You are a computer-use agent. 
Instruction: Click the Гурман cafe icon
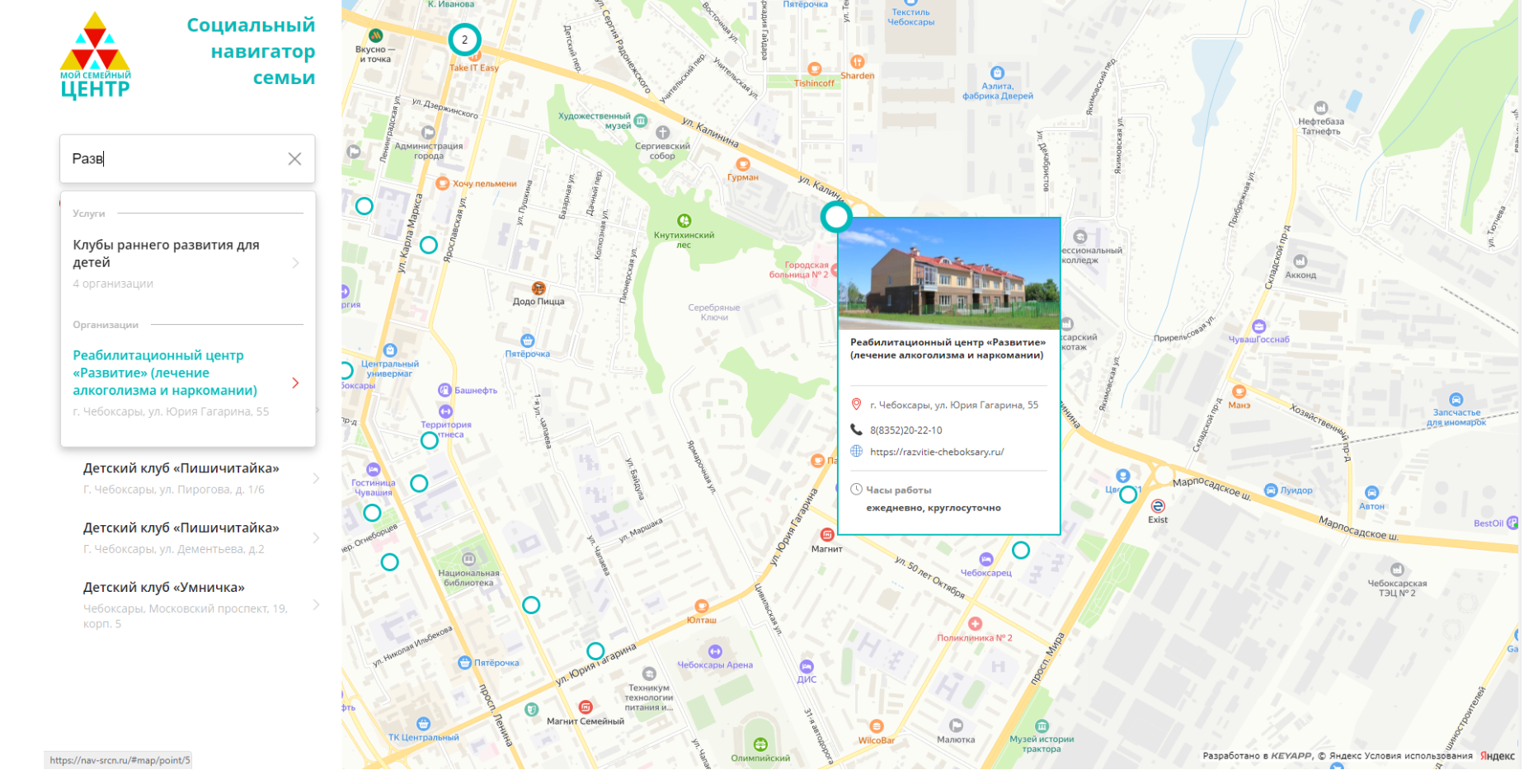[743, 164]
